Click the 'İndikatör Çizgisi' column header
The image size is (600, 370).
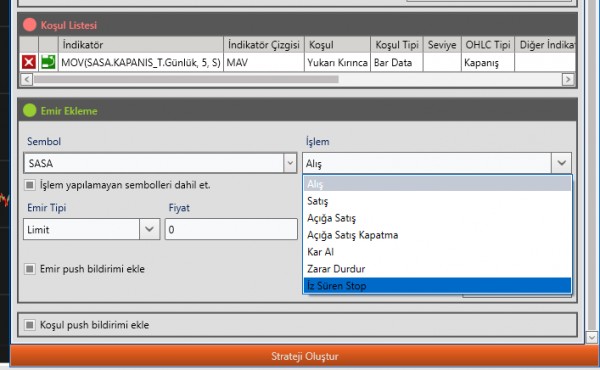pyautogui.click(x=264, y=45)
